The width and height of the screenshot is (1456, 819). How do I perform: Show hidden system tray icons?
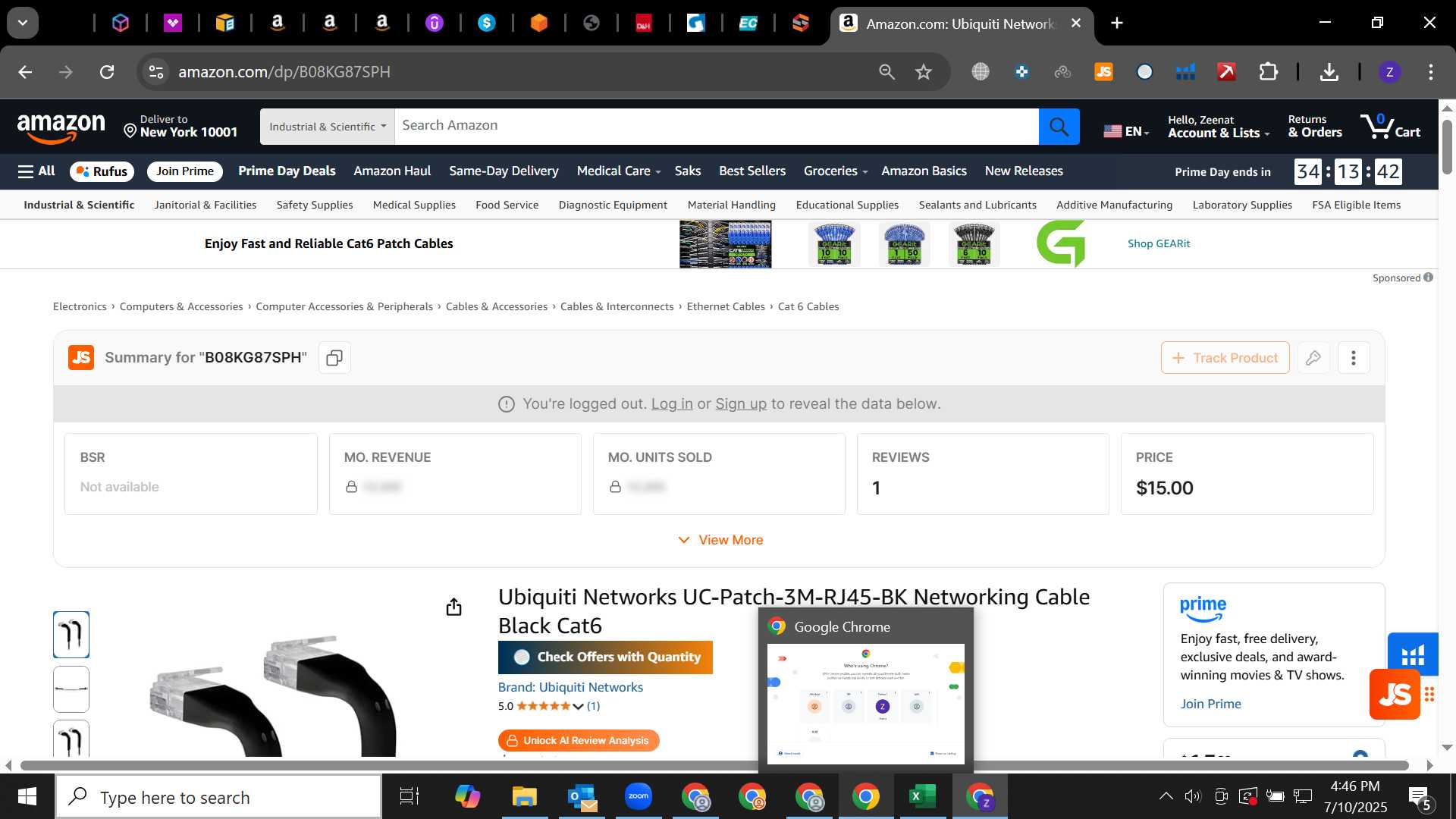click(x=1166, y=796)
